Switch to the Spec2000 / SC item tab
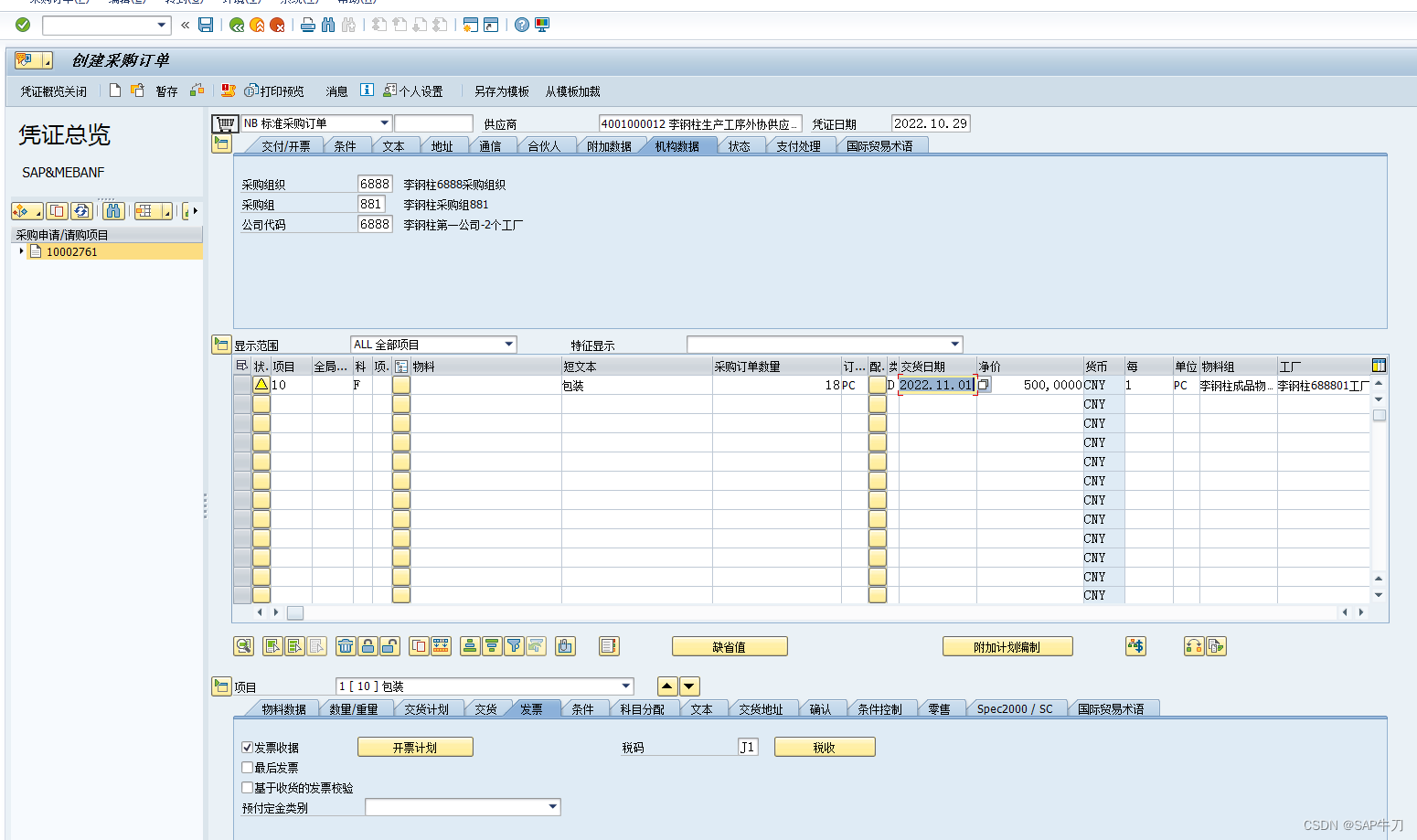Viewport: 1417px width, 840px height. [1015, 709]
